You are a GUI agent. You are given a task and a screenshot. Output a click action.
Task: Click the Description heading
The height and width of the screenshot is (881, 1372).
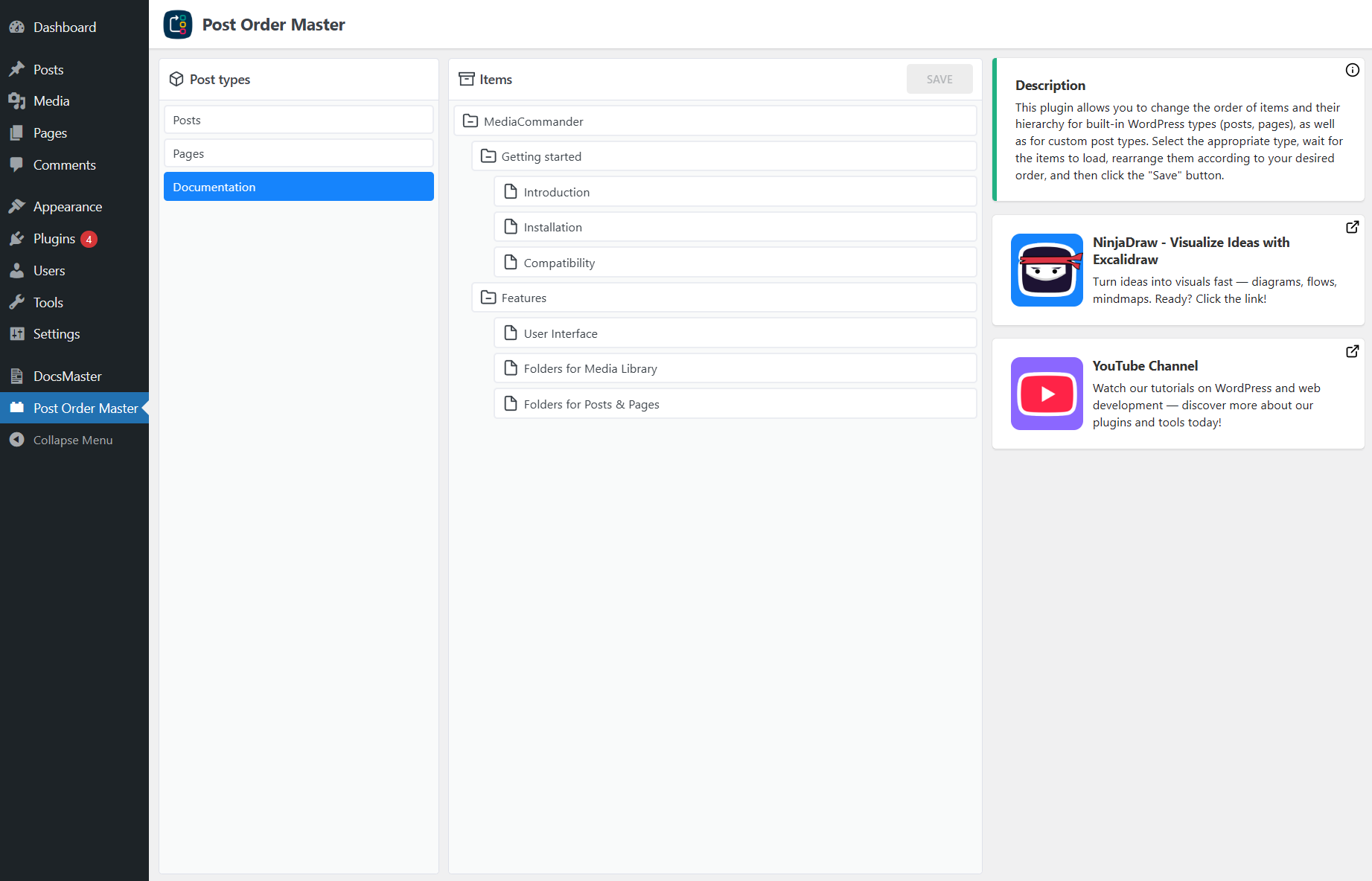pyautogui.click(x=1050, y=85)
